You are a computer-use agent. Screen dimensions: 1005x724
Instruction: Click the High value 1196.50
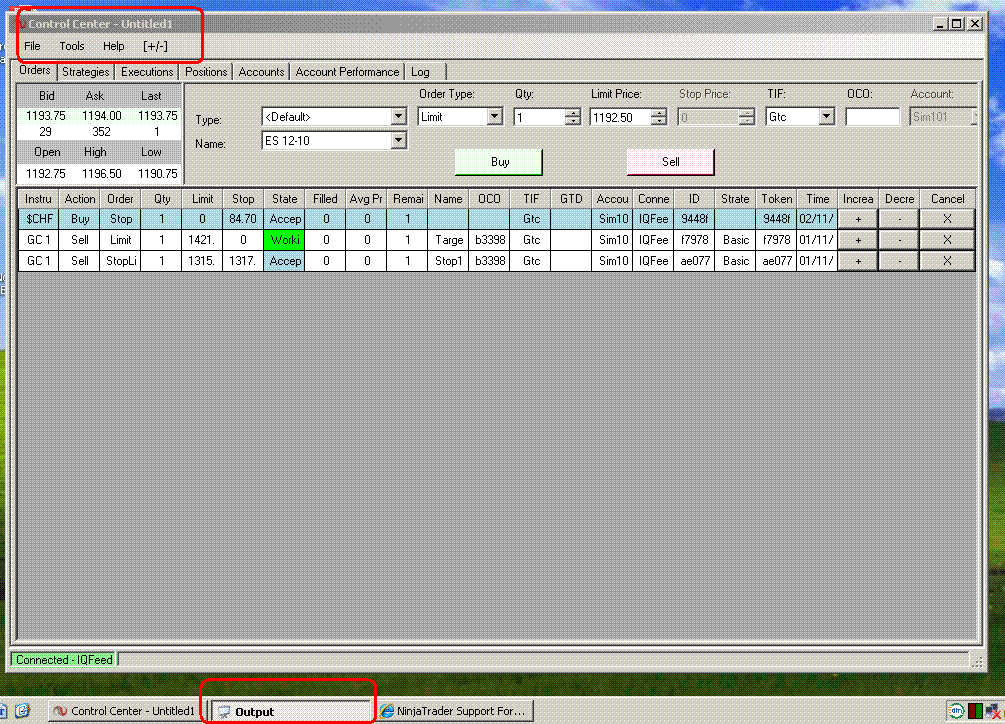point(101,174)
